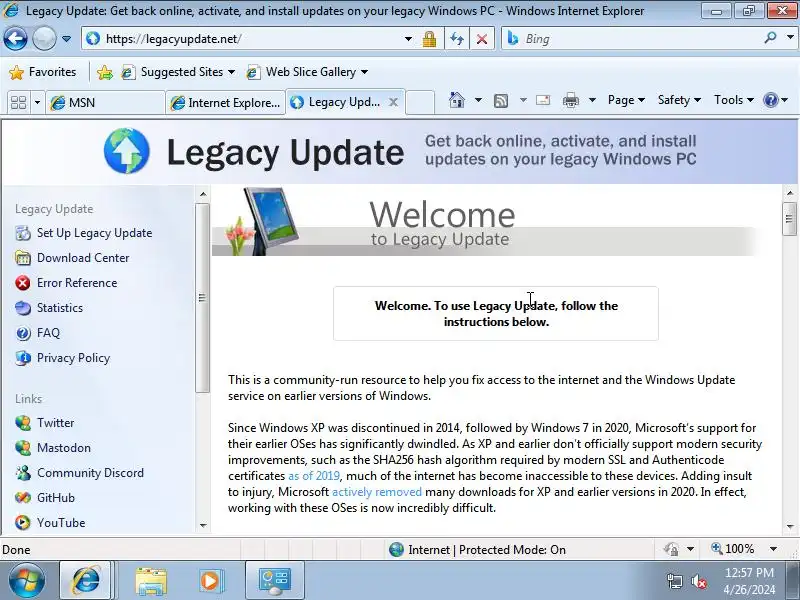Screen dimensions: 800x600
Task: Click the Refresh page icon
Action: (x=457, y=39)
